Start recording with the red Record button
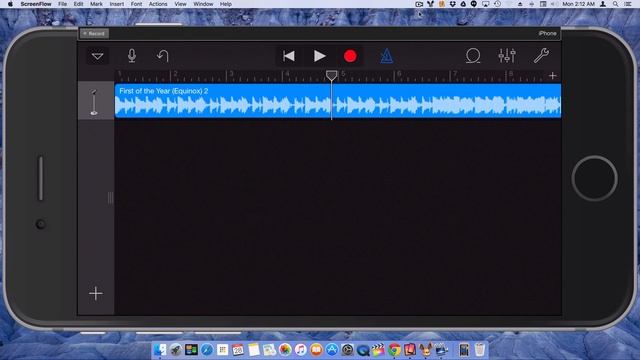 [x=350, y=56]
